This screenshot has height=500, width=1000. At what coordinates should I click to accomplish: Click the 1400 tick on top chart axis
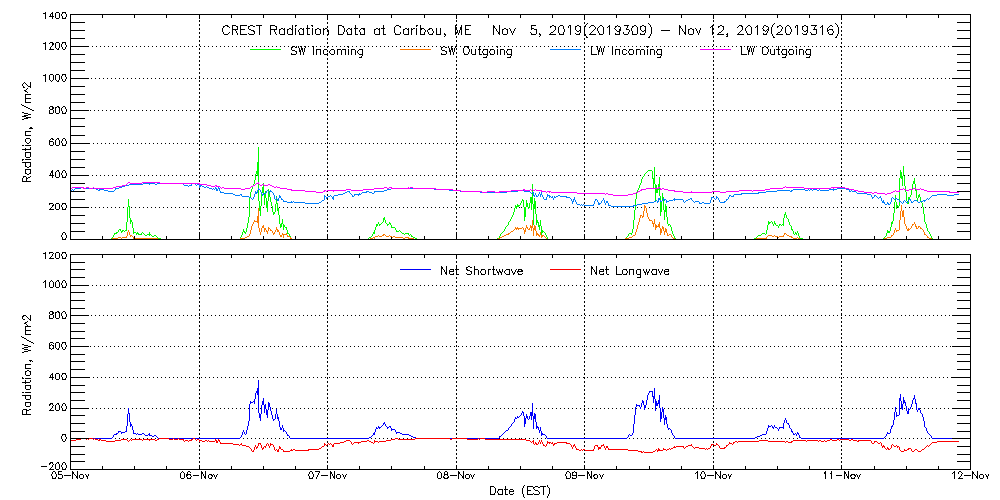point(54,18)
